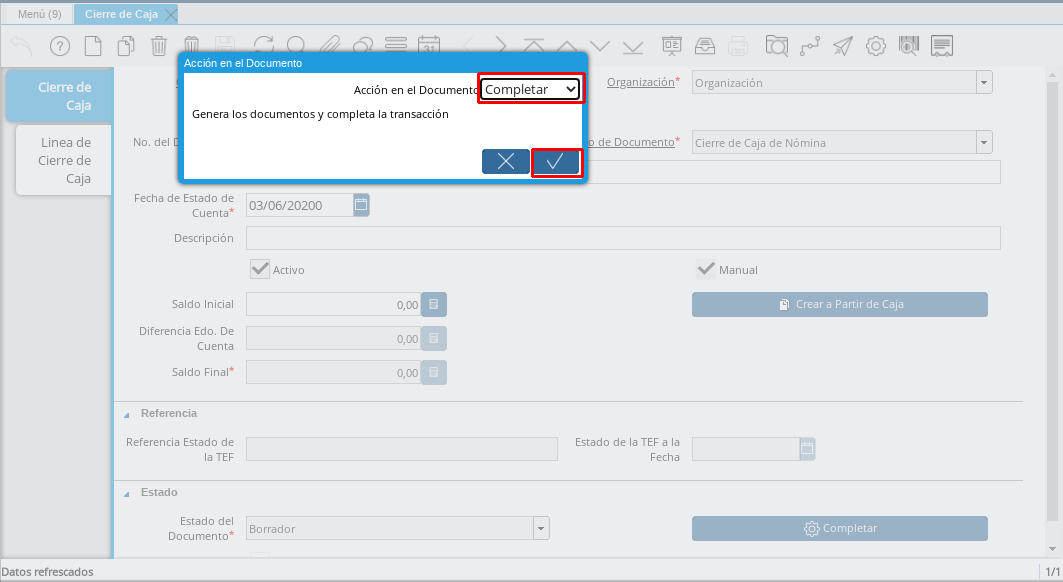Open calculator for Saldo Inicial
This screenshot has height=582, width=1063.
point(434,305)
